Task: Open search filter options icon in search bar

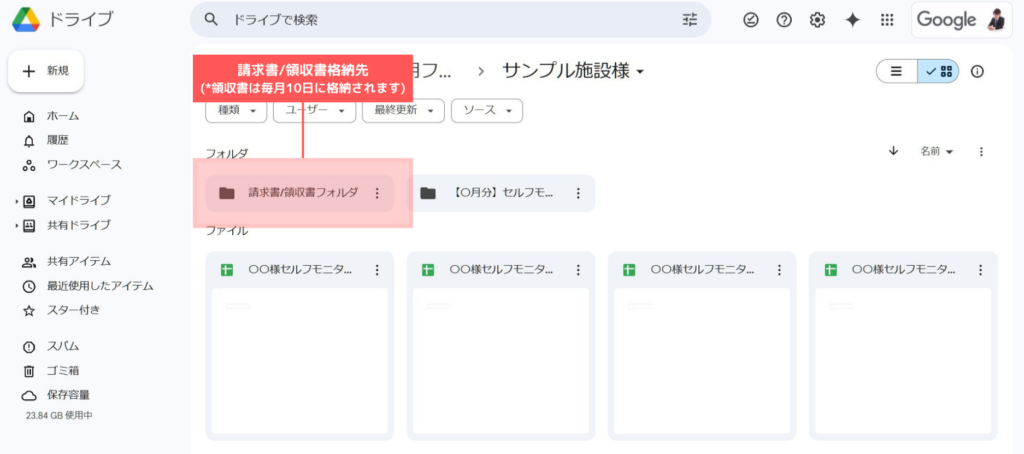Action: point(690,19)
